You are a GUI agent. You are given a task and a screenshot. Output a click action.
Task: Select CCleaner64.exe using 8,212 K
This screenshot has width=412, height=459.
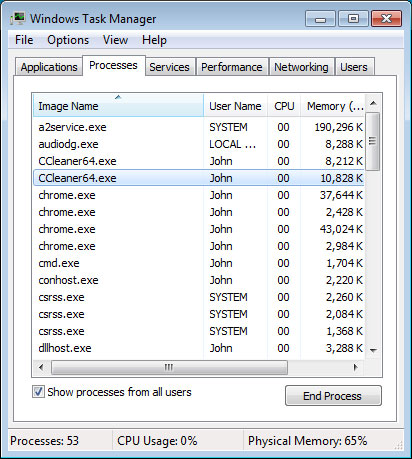199,161
